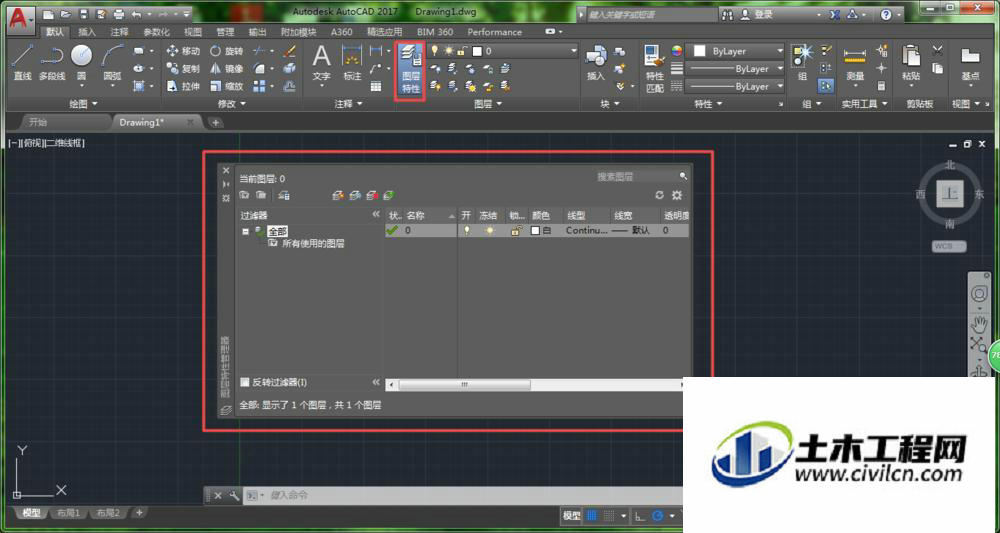
Task: Choose the 旋转 (Rotate) command
Action: [227, 51]
